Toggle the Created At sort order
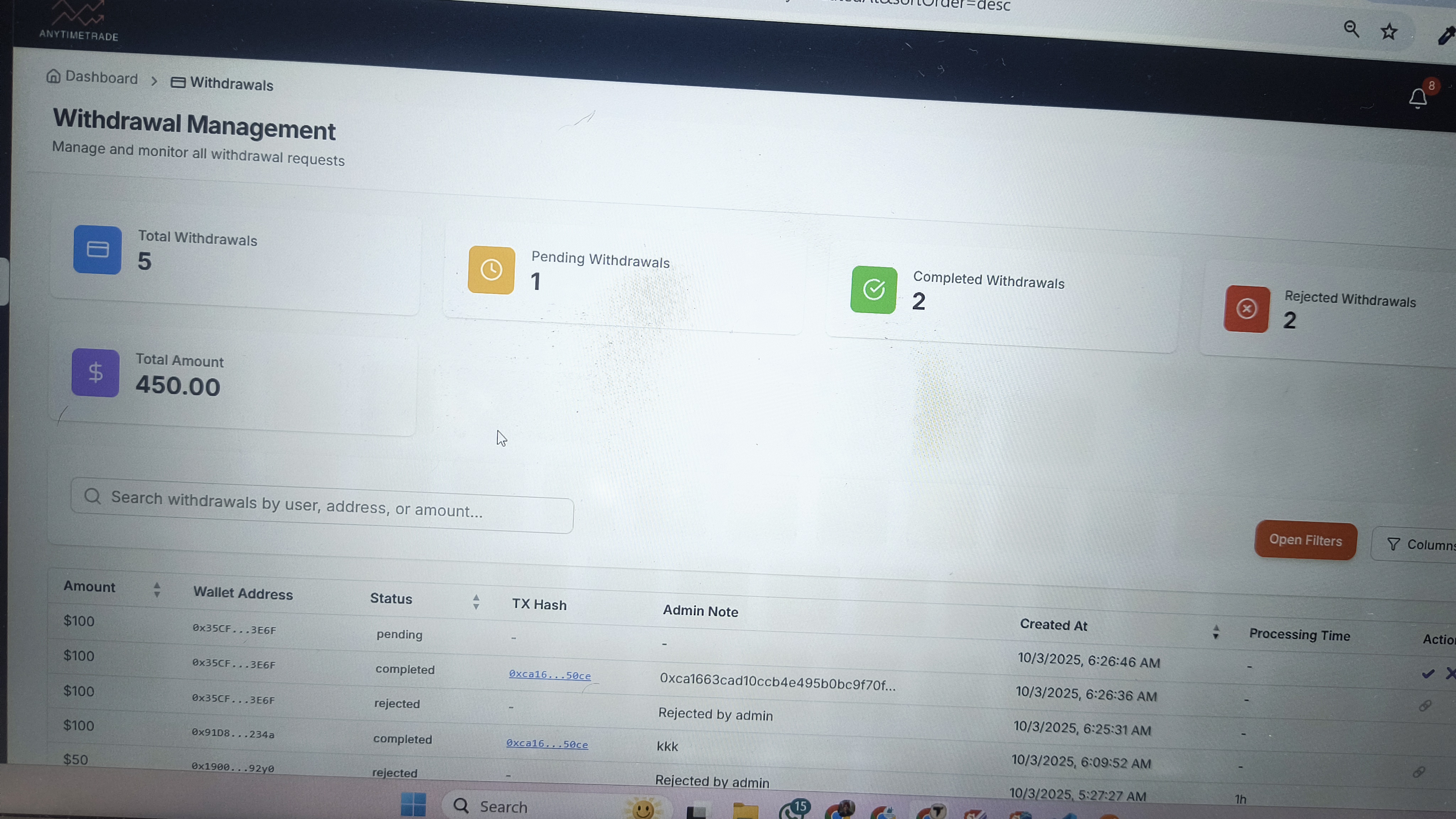The width and height of the screenshot is (1456, 819). (x=1215, y=632)
